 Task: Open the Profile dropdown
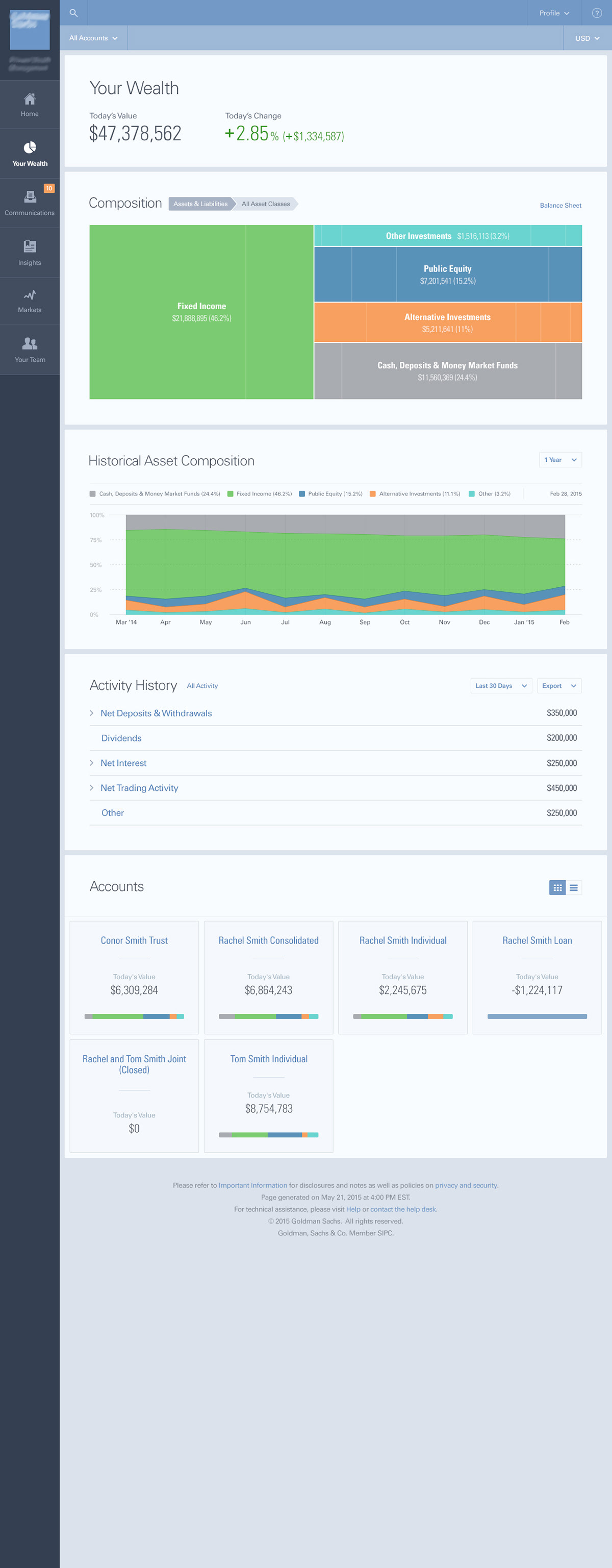[x=554, y=13]
